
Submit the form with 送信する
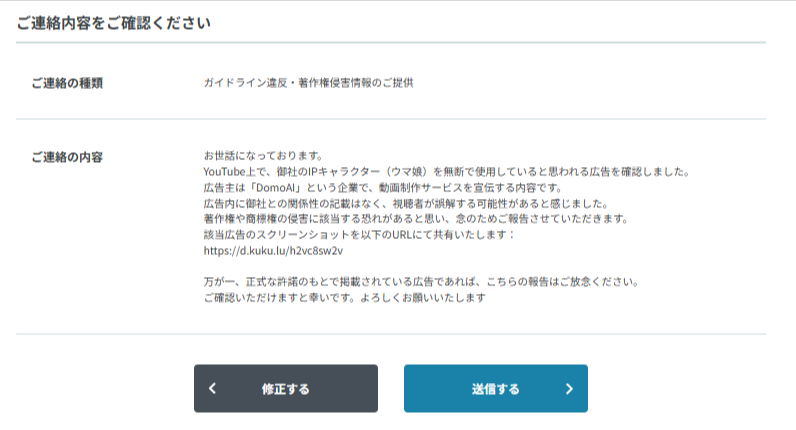496,389
